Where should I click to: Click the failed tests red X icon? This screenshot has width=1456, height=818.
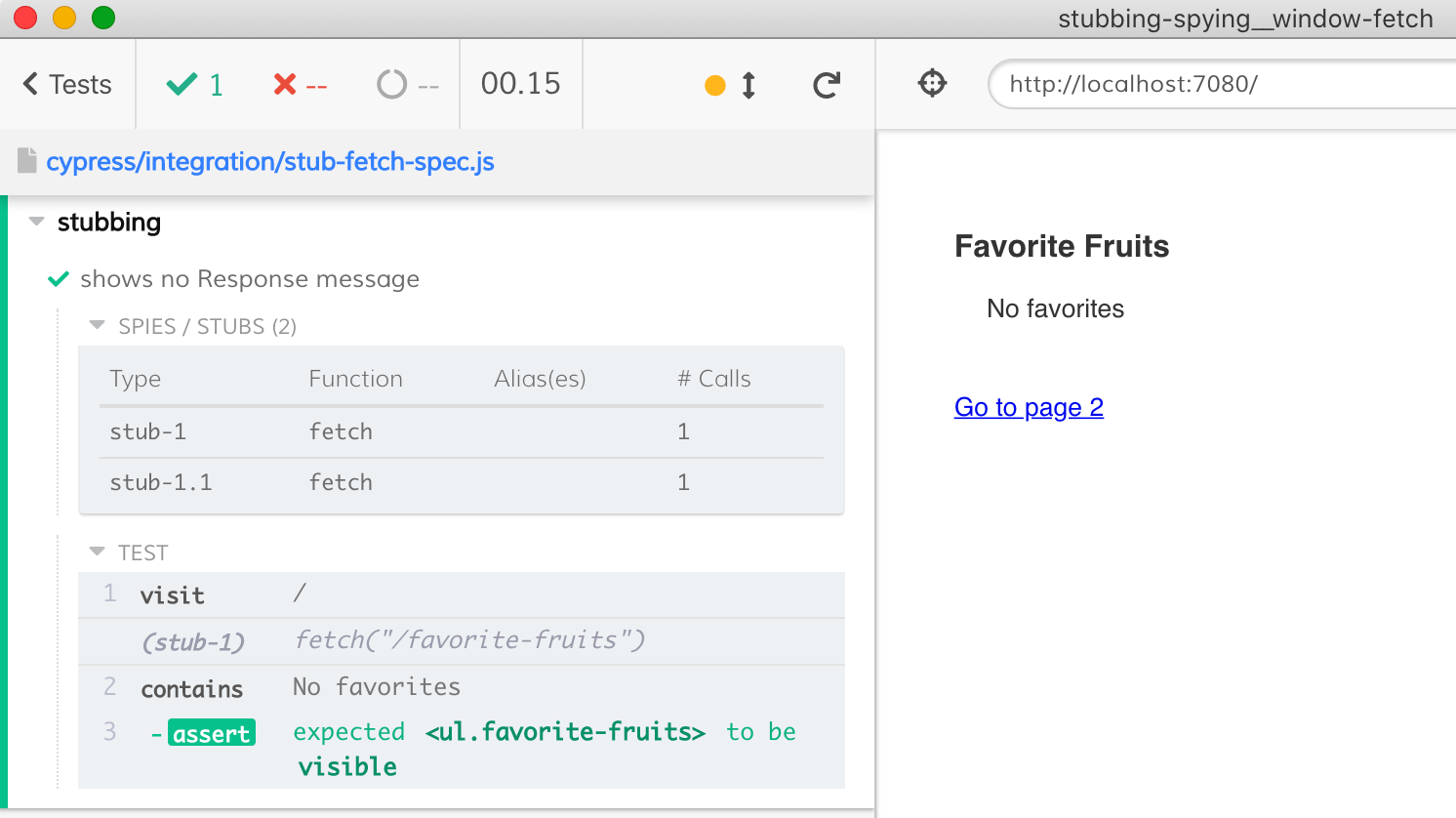tap(285, 85)
